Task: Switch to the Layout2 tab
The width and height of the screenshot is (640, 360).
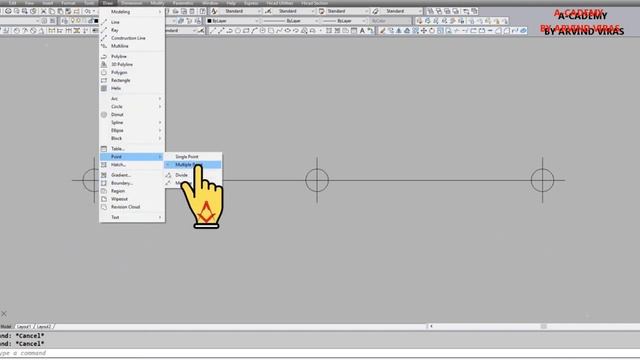Action: tap(44, 327)
